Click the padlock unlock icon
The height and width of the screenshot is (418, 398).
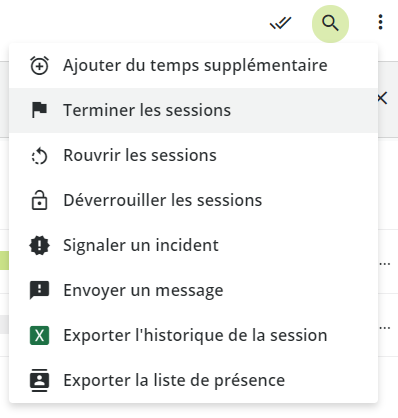tap(39, 200)
